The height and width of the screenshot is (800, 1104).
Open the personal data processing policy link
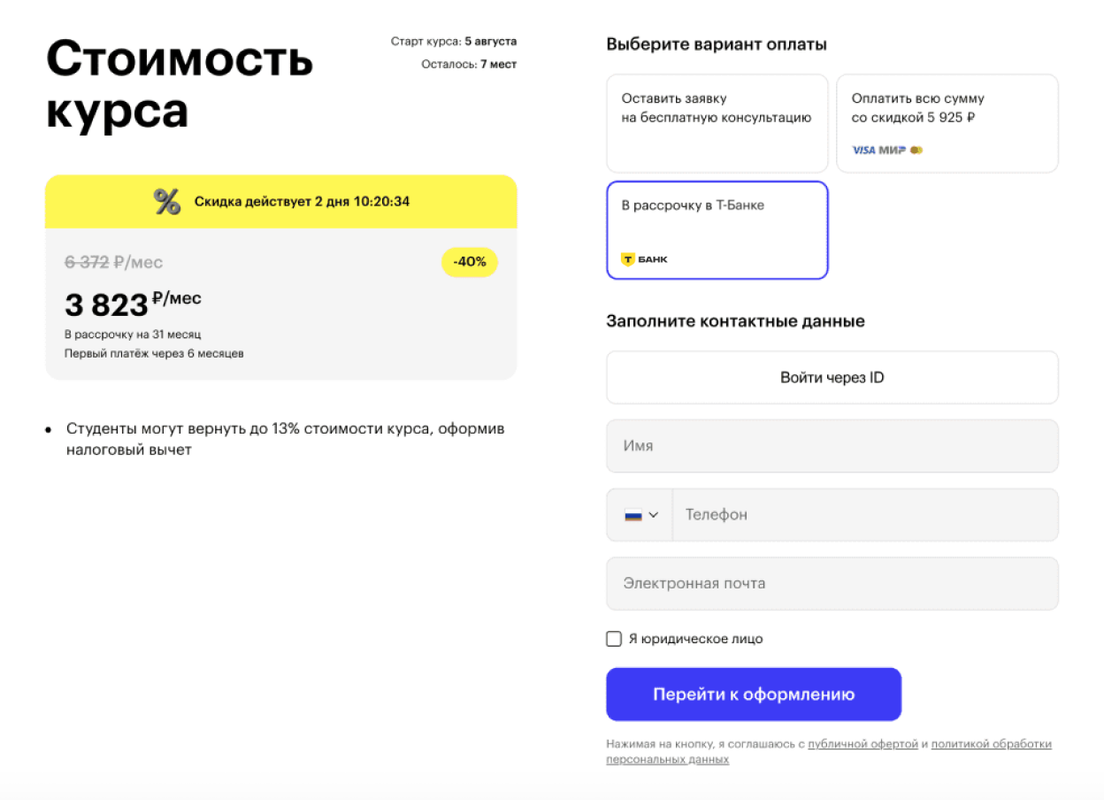[992, 744]
